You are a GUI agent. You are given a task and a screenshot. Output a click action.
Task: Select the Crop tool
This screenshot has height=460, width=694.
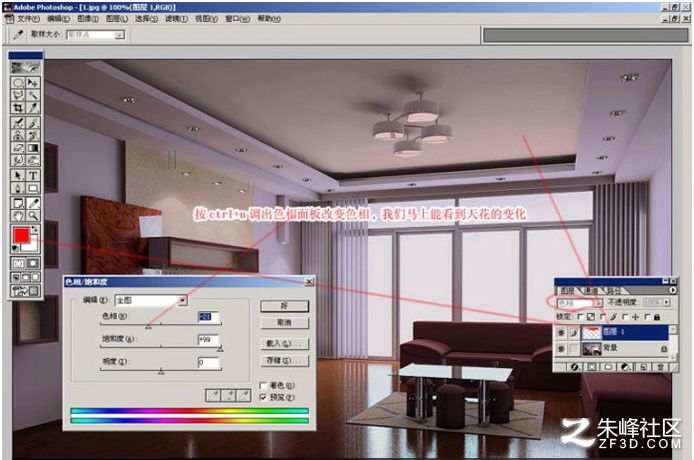point(18,108)
